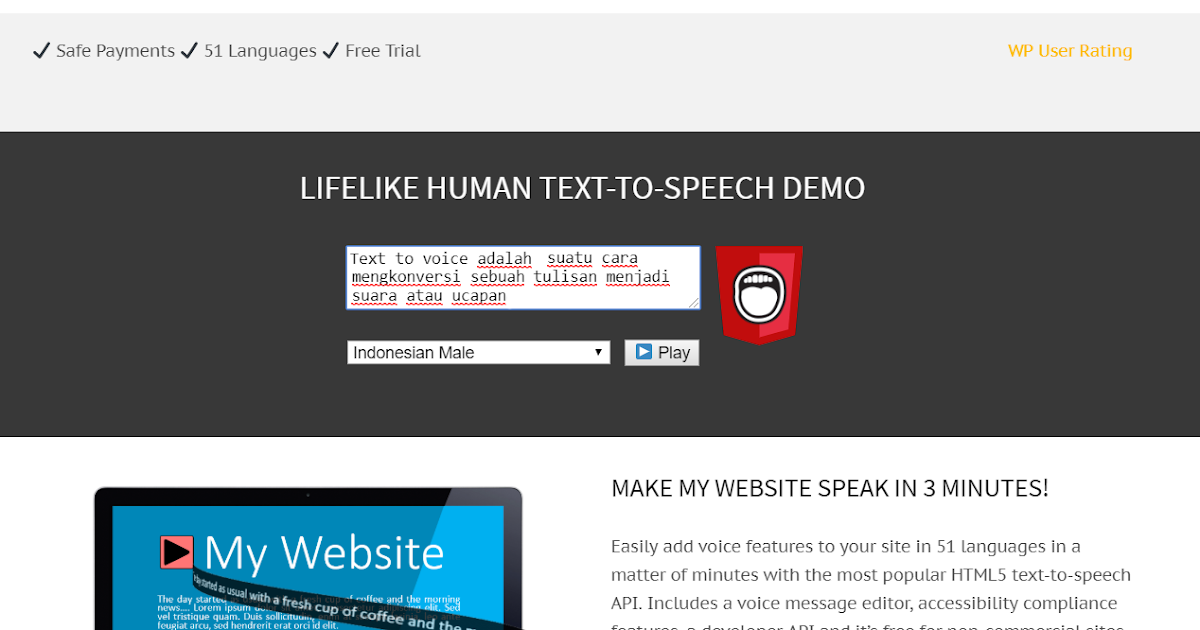Click the red play icon beside My Website
This screenshot has width=1200, height=630.
[177, 553]
